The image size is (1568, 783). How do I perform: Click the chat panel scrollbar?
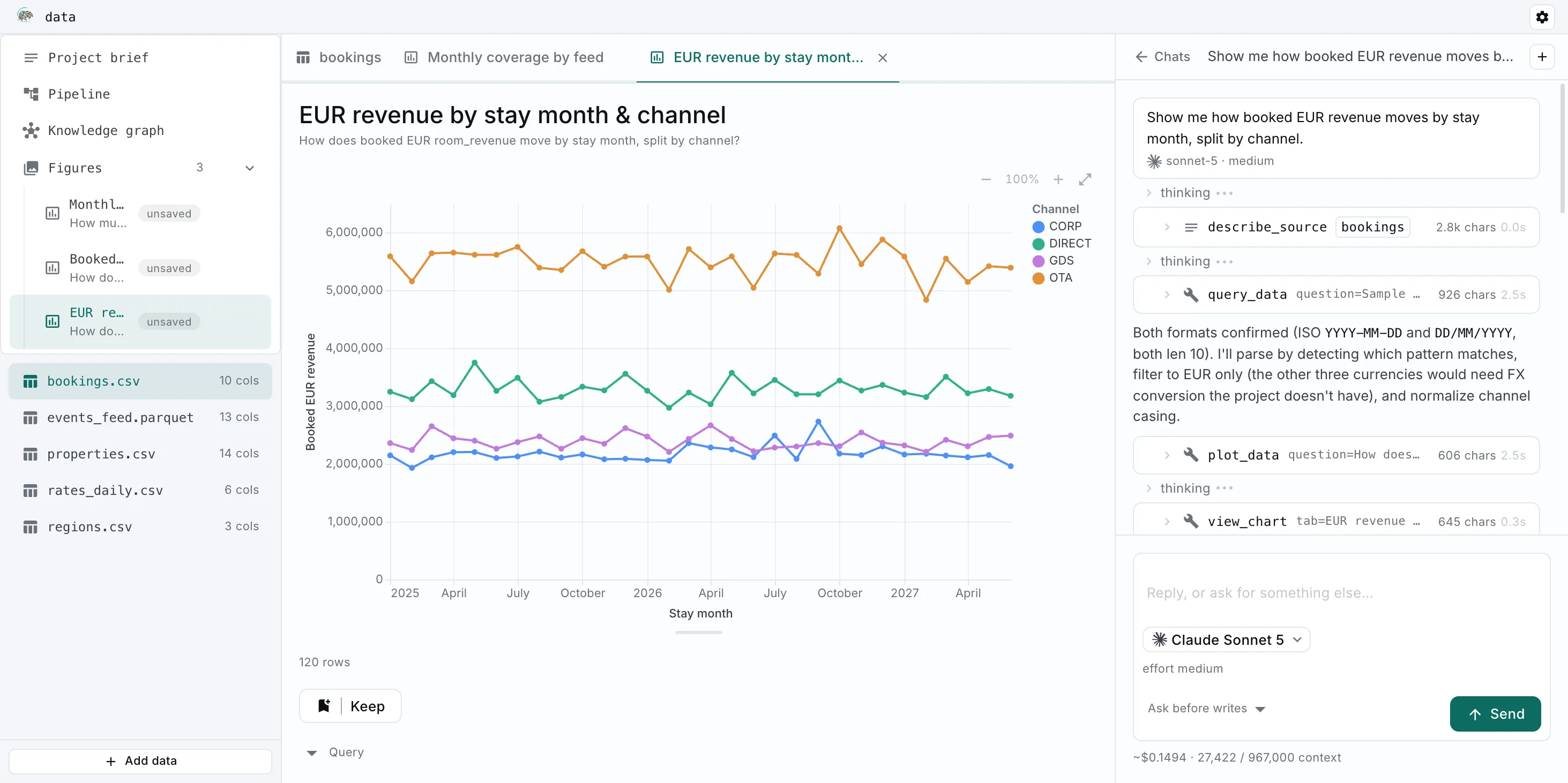coord(1563,149)
